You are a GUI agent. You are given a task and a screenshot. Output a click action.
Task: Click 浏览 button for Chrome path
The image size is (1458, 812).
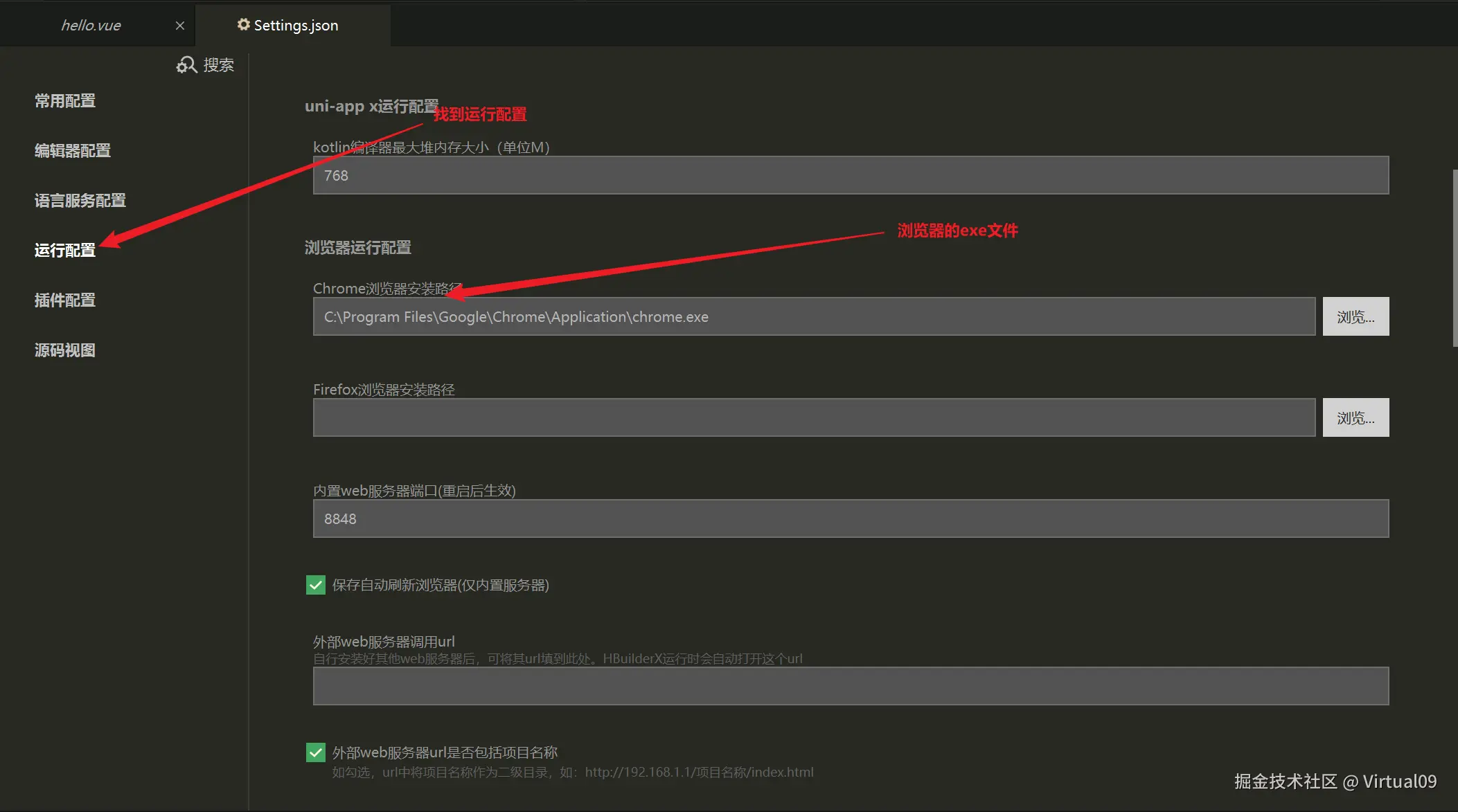1355,317
